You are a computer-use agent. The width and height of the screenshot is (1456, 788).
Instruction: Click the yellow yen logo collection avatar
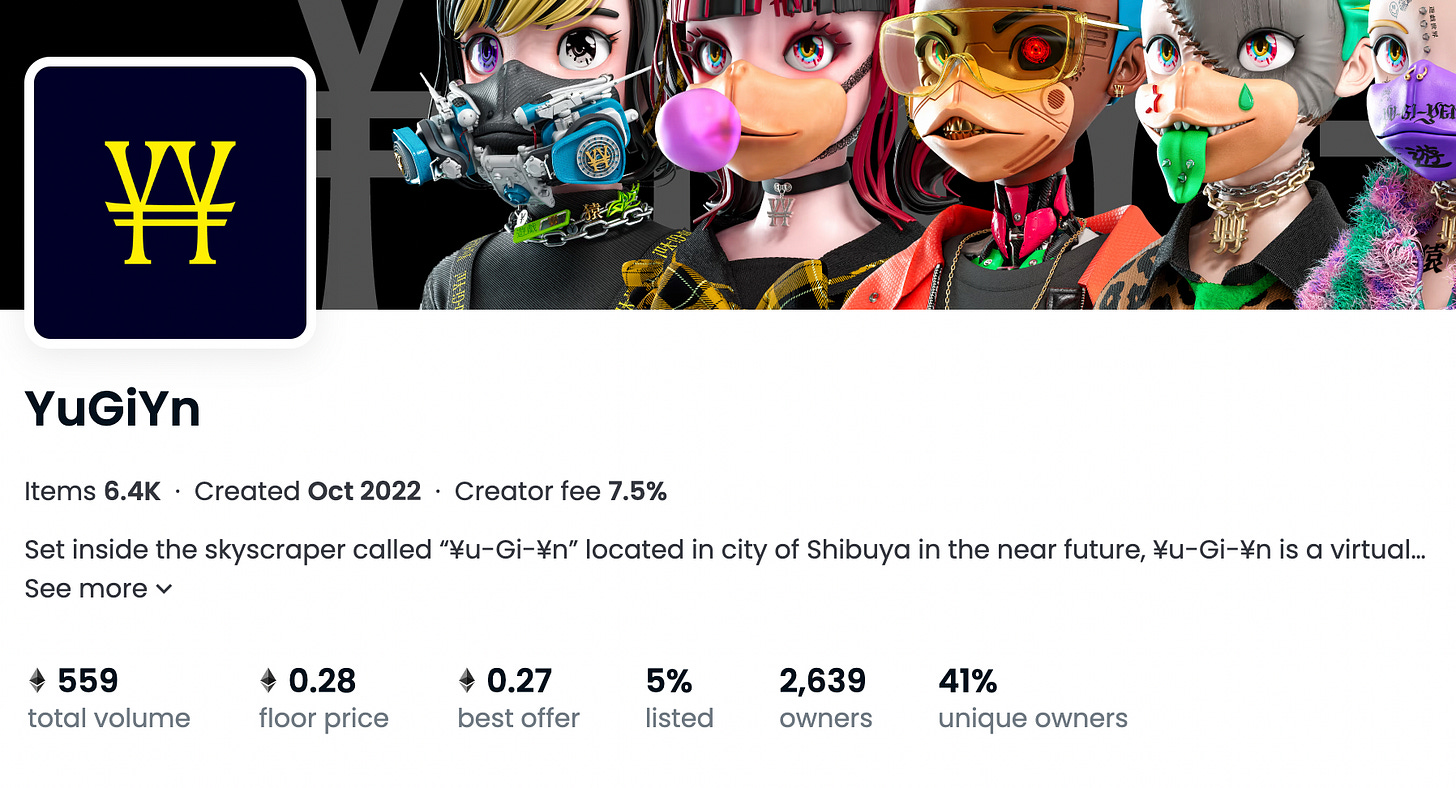[170, 202]
